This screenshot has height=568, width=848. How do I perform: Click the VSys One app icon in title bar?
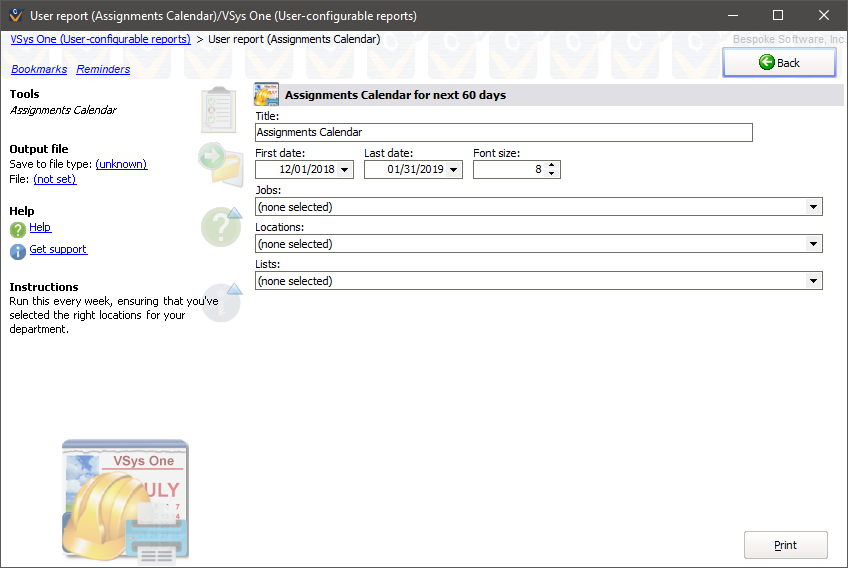click(x=15, y=15)
